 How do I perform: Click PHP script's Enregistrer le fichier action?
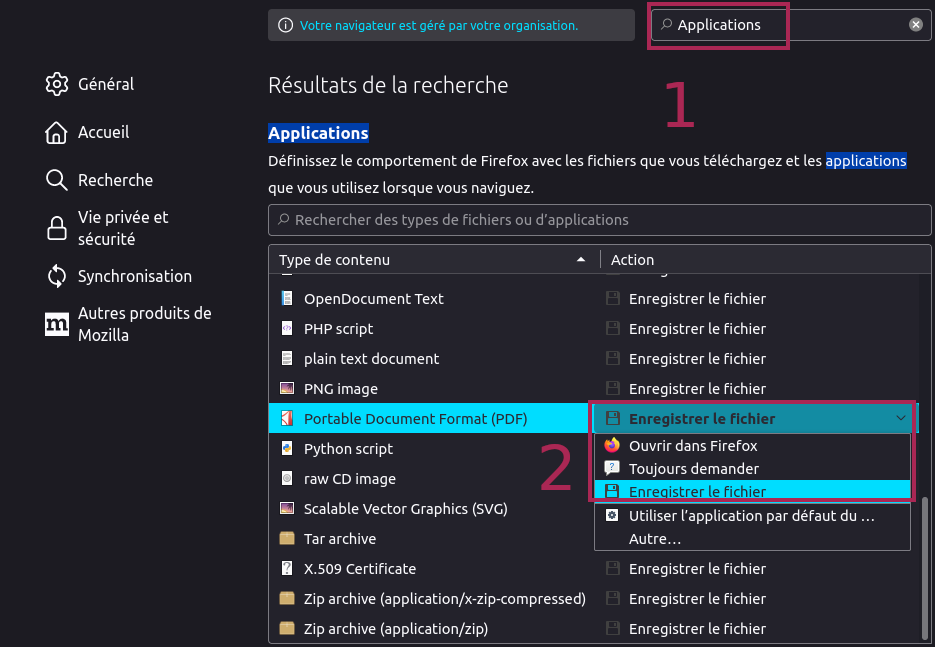coord(697,328)
